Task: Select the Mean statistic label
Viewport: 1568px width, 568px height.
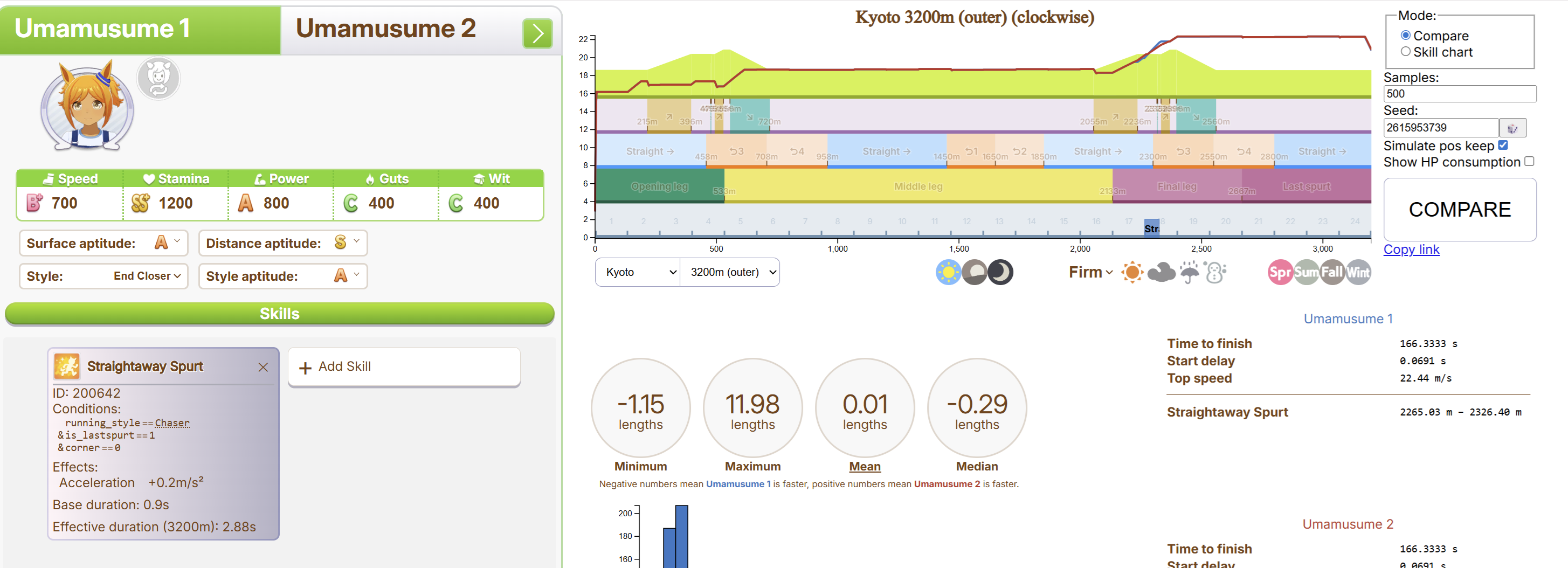Action: pos(865,466)
